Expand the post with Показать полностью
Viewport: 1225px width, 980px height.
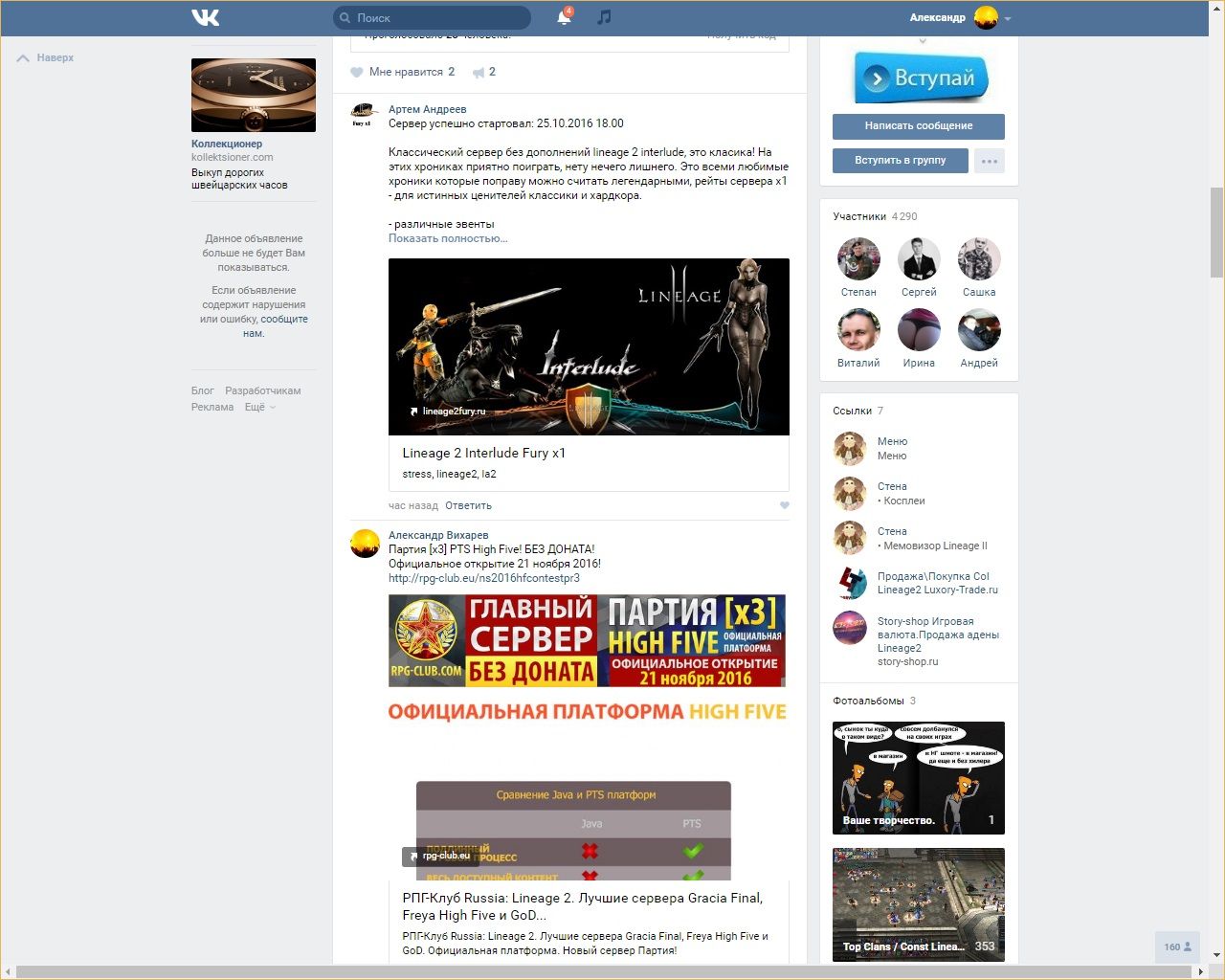(x=448, y=238)
